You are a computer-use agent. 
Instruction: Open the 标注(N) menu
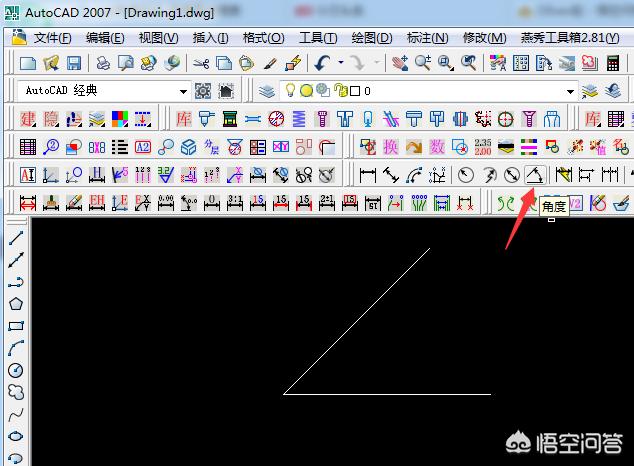click(427, 38)
